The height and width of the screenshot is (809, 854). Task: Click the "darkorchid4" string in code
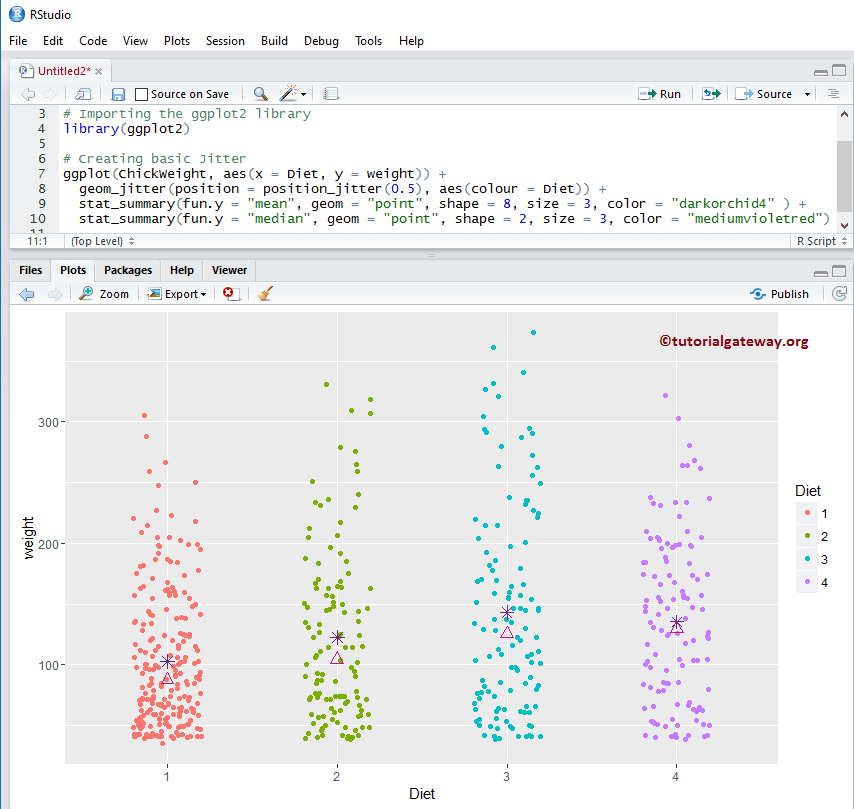[722, 204]
